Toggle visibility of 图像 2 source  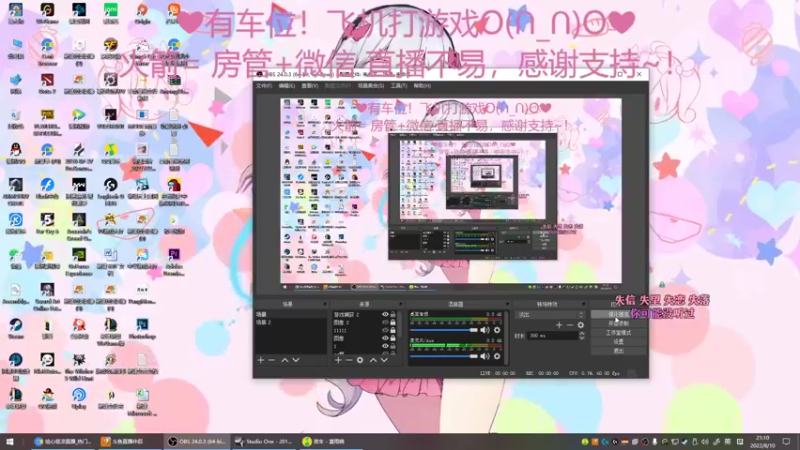pyautogui.click(x=385, y=322)
